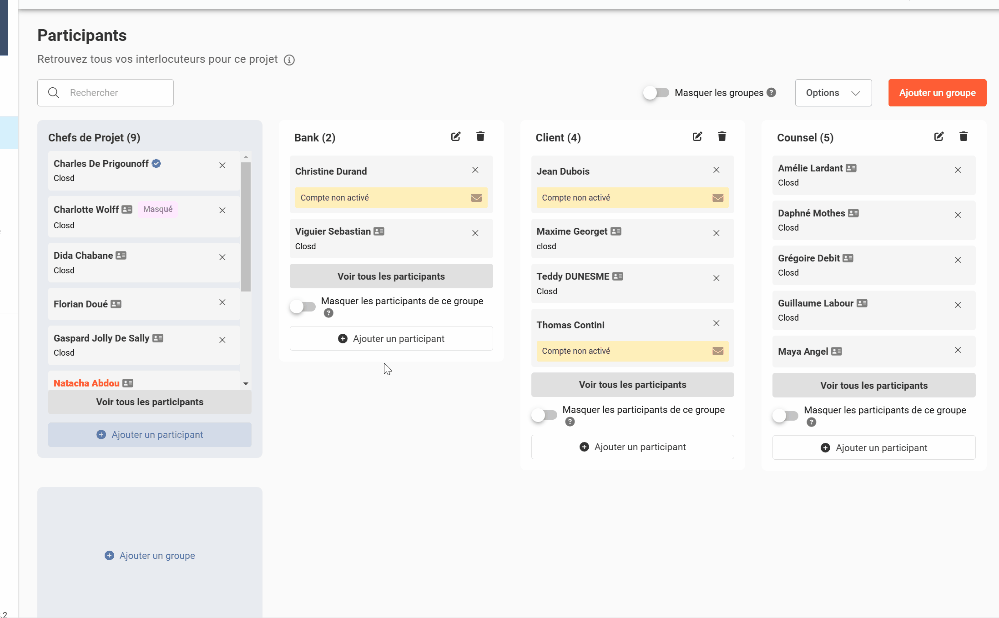The image size is (999, 618).
Task: Add a participant to the Bank group
Action: (x=391, y=339)
